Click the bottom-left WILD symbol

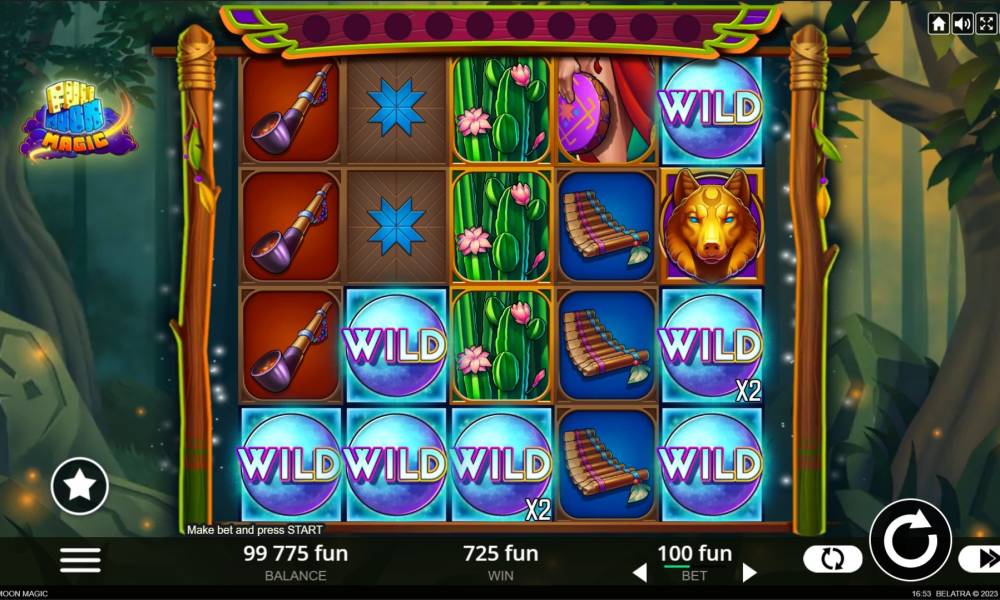pos(290,464)
